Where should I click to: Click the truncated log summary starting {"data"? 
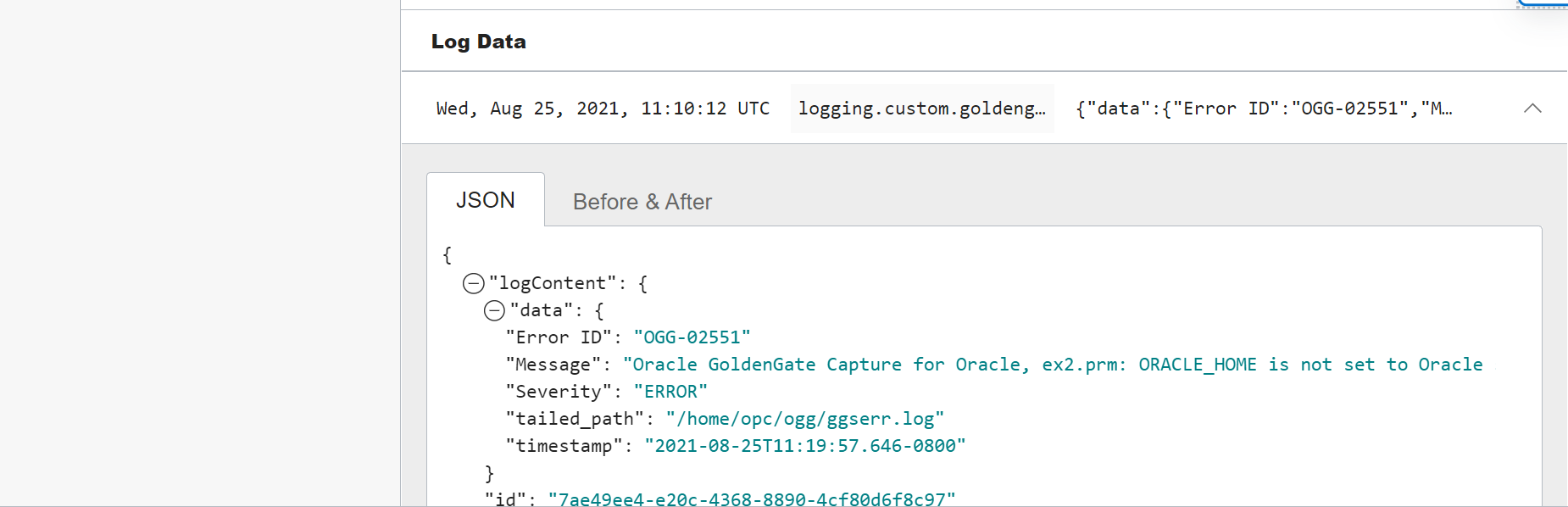[x=1263, y=109]
